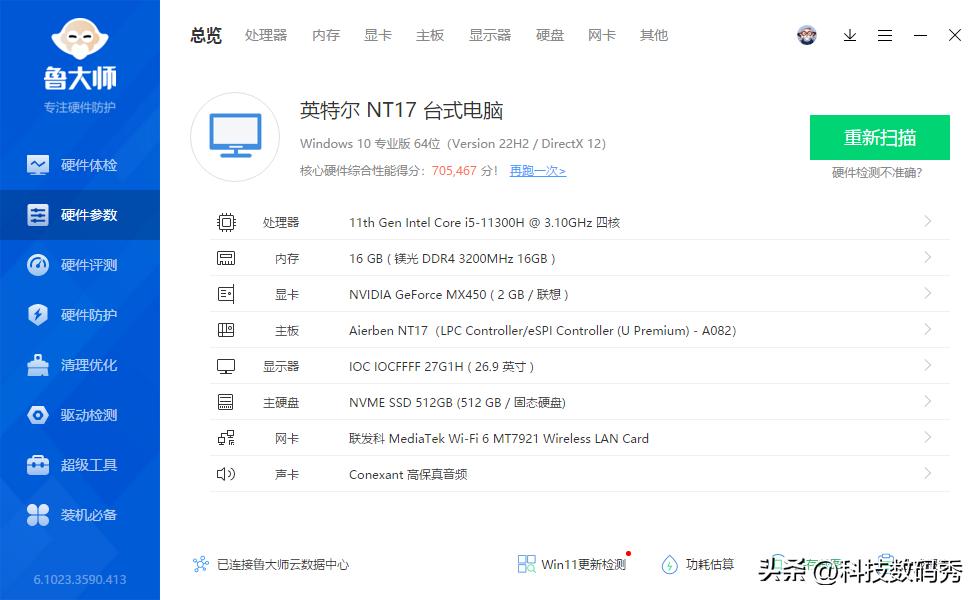Viewport: 980px width, 600px height.
Task: Click the monitor icon beside 显示器 row
Action: [227, 366]
